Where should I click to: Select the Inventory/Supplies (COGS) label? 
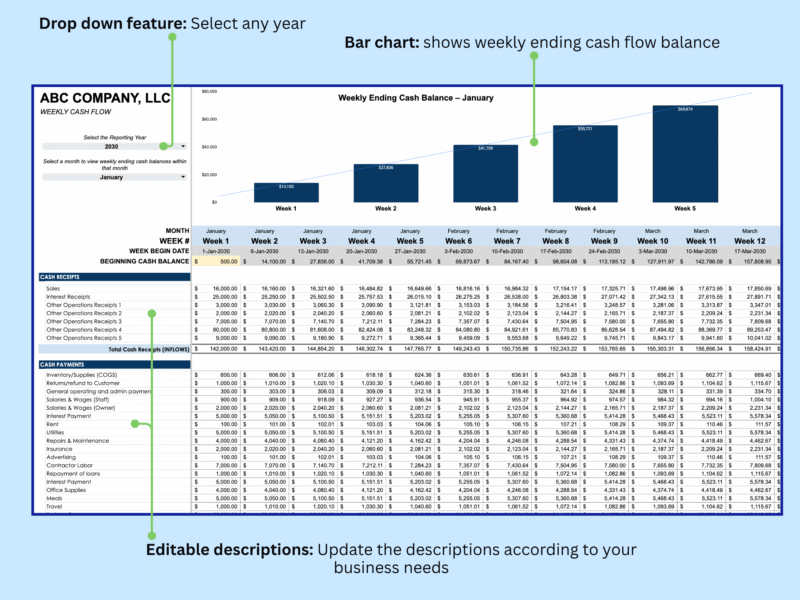click(x=82, y=375)
